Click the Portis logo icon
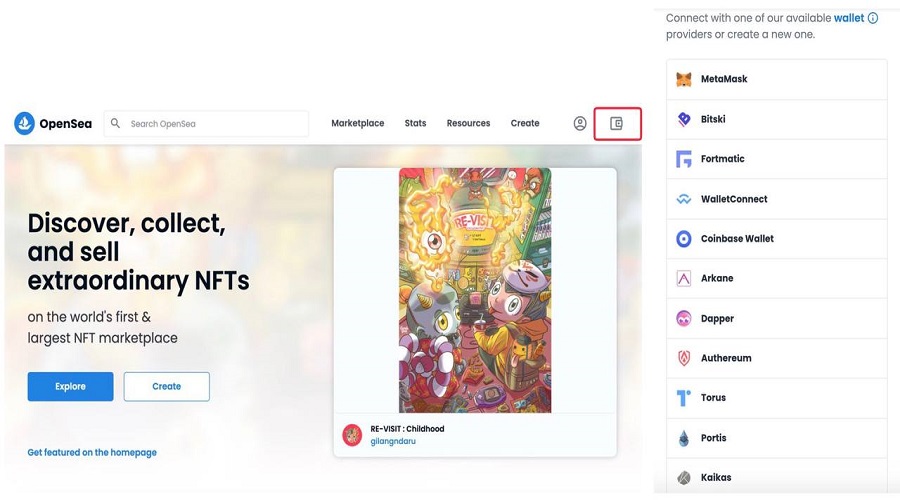This screenshot has width=900, height=500. point(684,438)
